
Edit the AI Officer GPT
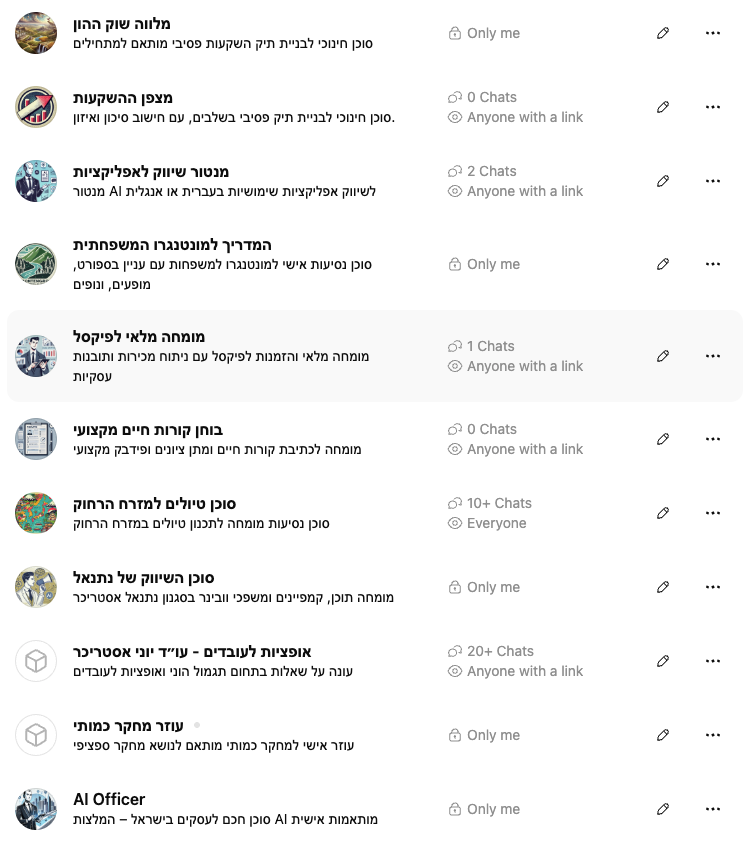663,809
